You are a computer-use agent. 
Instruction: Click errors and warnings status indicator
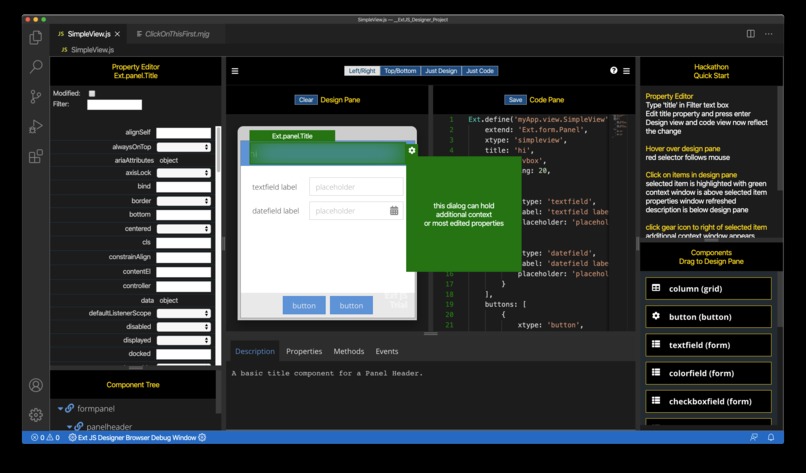pos(45,438)
